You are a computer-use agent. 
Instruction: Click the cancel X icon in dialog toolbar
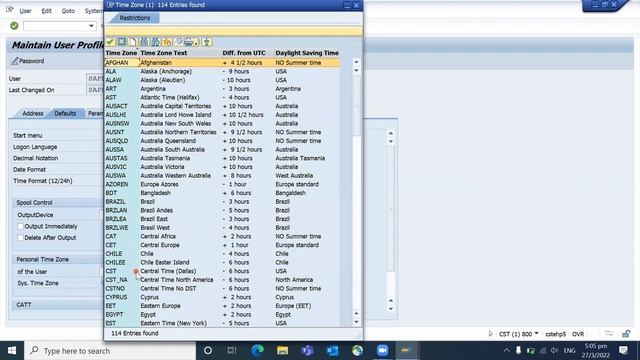[122, 42]
